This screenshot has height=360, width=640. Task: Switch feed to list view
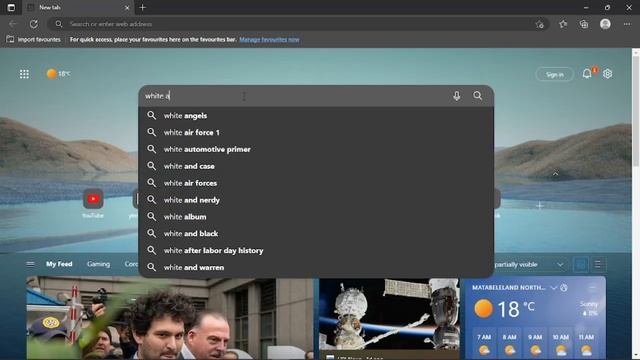[x=598, y=264]
